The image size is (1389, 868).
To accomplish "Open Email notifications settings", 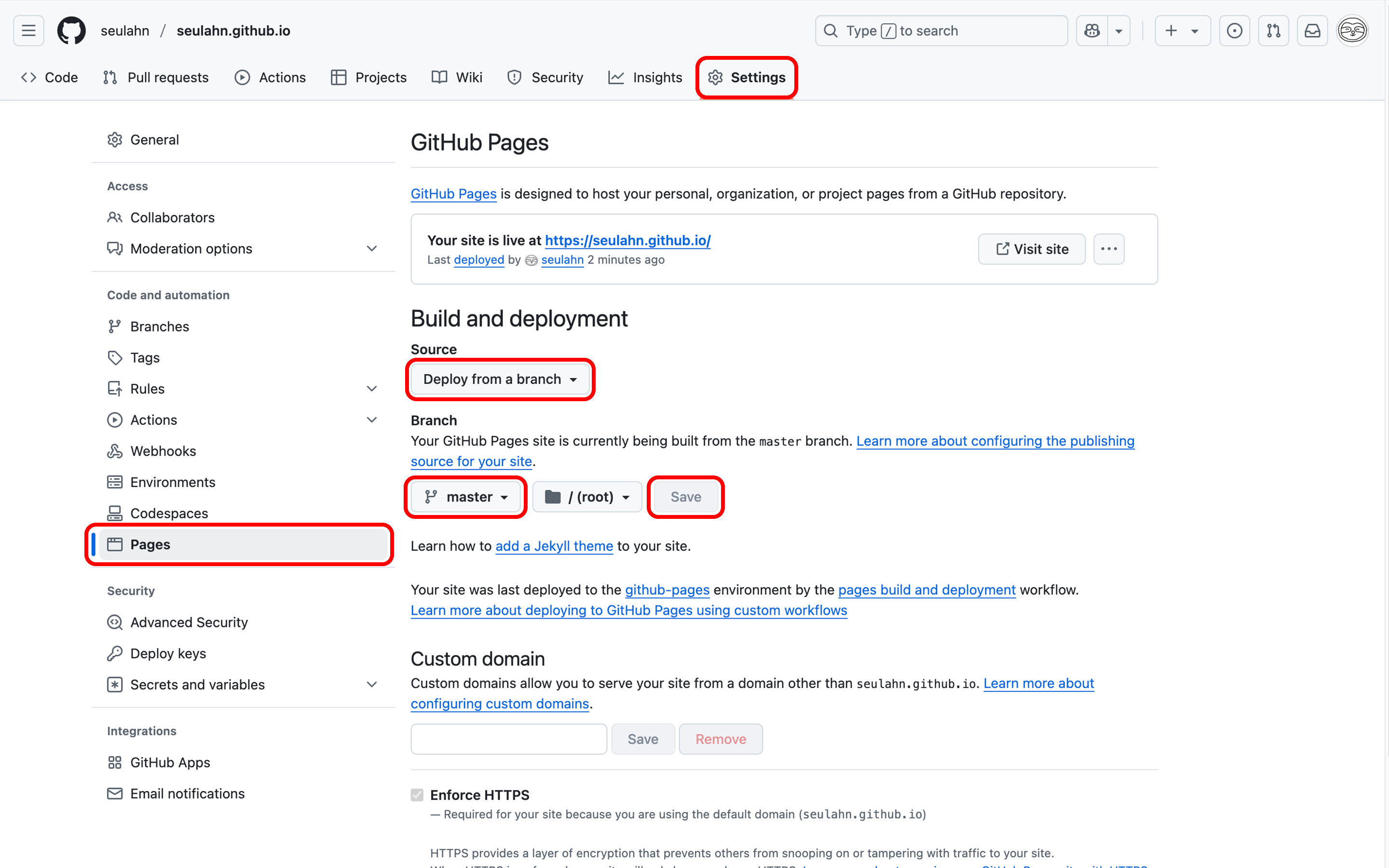I will pyautogui.click(x=243, y=793).
